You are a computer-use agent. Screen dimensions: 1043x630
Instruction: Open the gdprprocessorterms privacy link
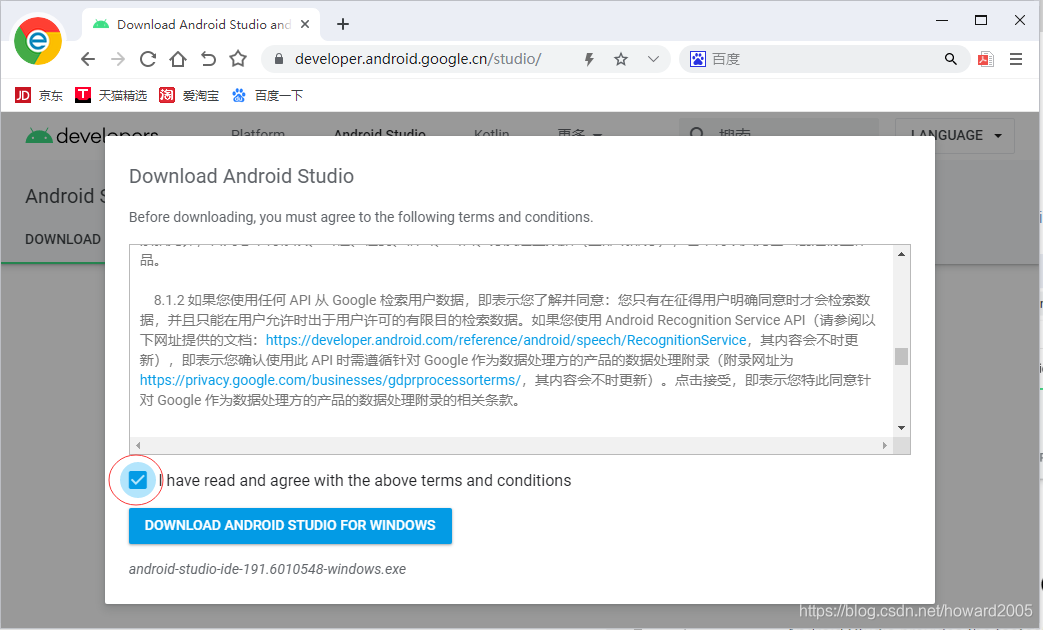point(331,380)
